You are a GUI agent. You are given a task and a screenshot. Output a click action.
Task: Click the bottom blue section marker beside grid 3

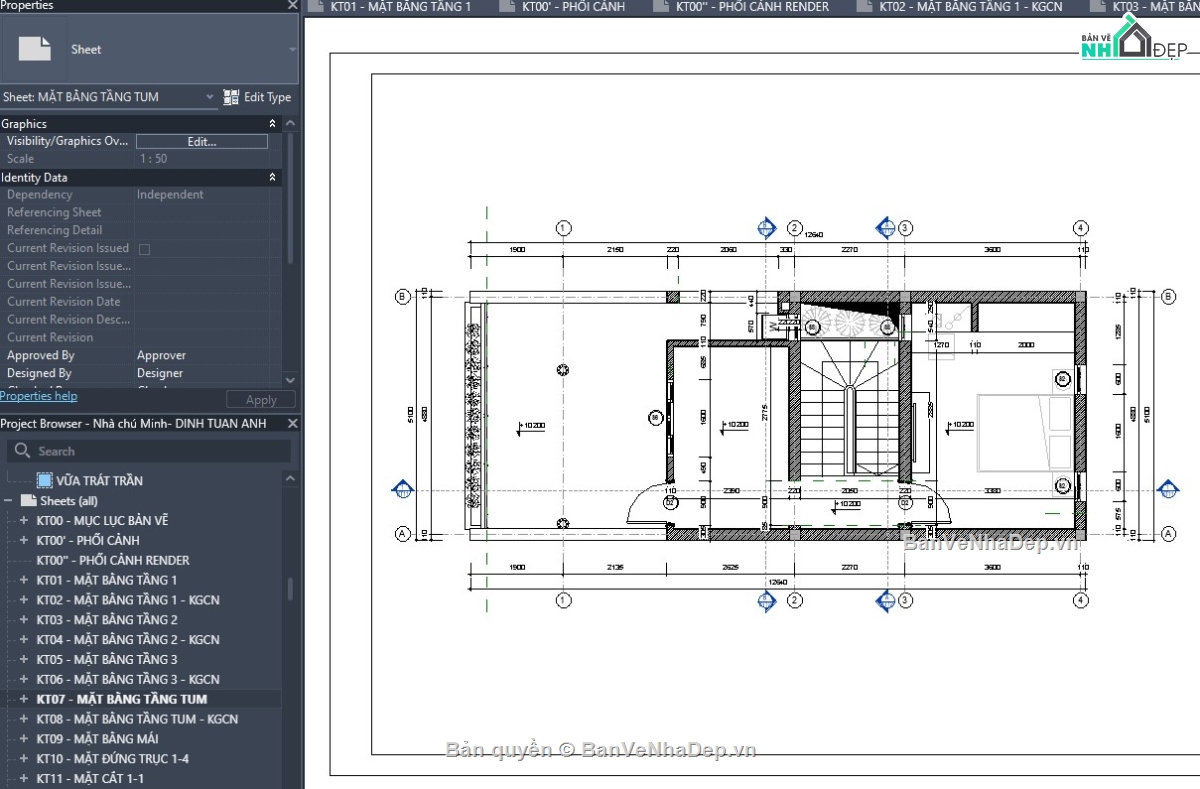(885, 600)
